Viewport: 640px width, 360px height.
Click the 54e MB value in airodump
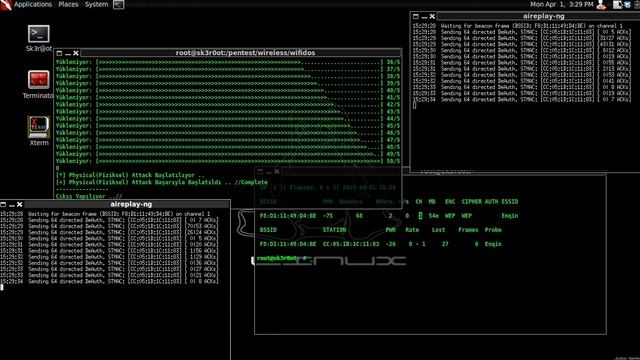[433, 216]
